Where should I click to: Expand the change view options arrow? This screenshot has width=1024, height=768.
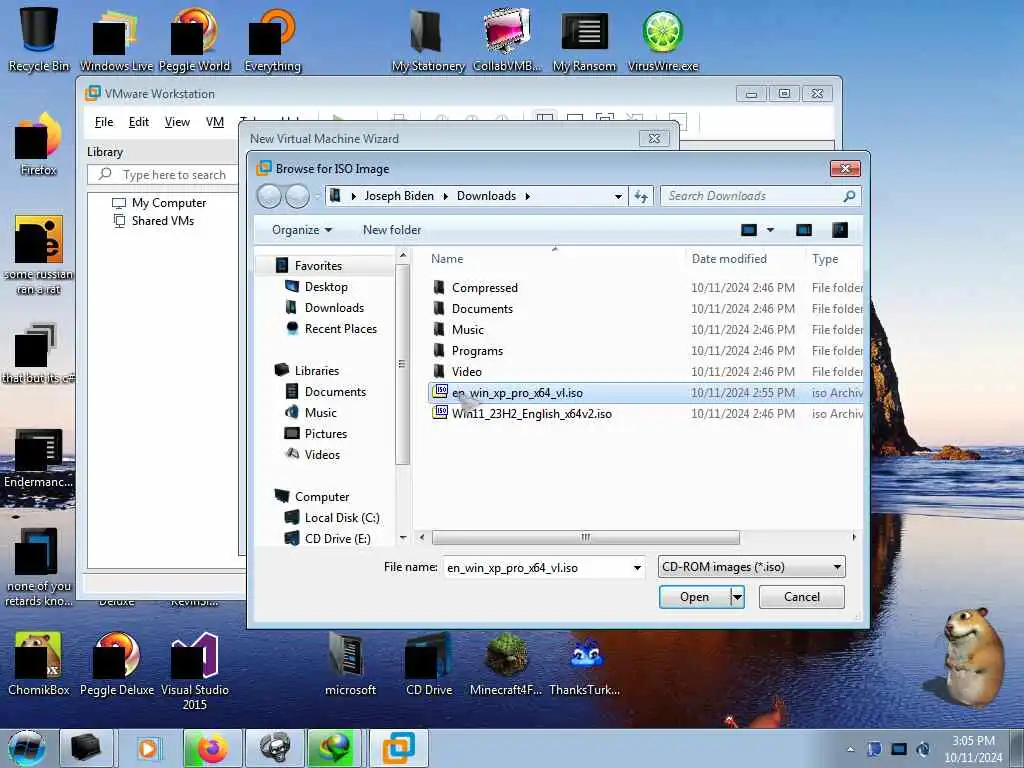tap(771, 230)
